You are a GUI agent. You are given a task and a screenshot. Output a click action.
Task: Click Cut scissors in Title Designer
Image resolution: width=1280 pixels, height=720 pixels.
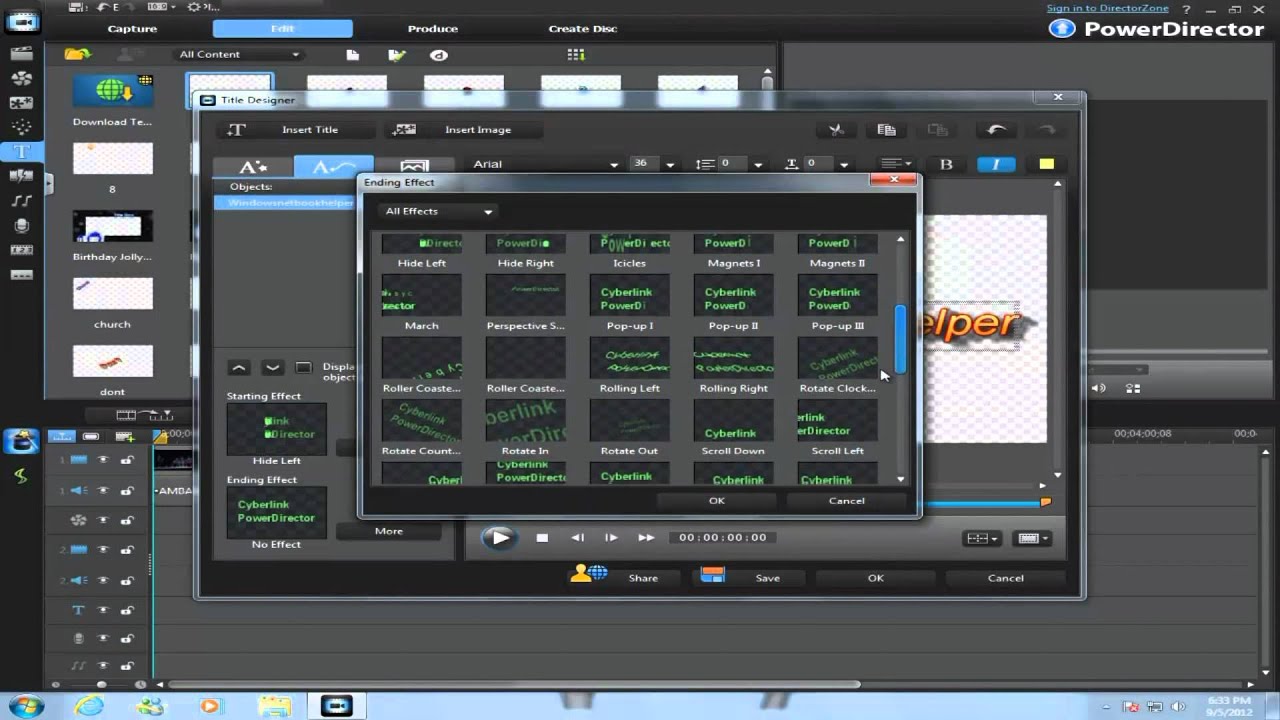pyautogui.click(x=836, y=129)
